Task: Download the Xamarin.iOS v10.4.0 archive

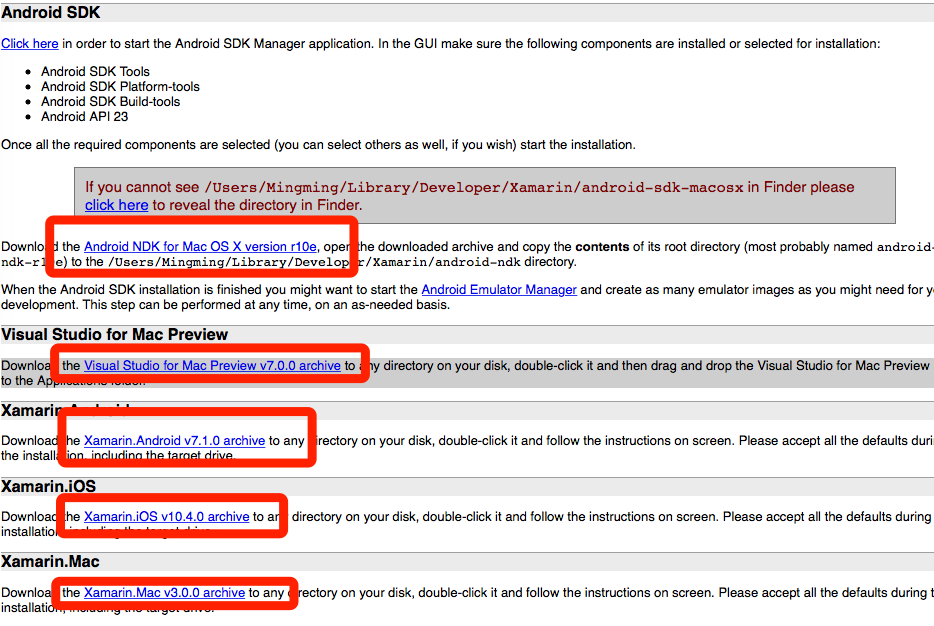Action: pos(167,516)
